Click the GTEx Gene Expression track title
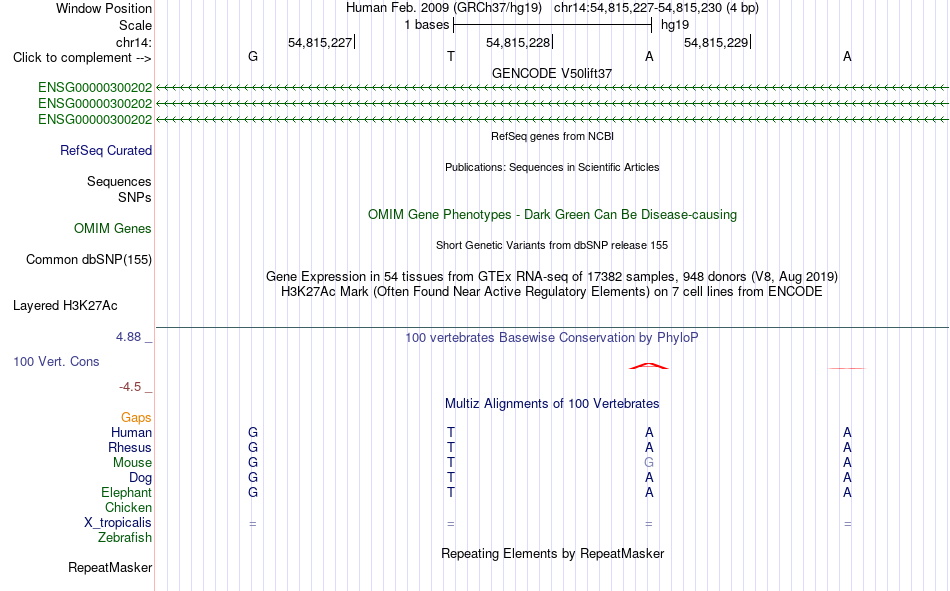 pos(552,276)
